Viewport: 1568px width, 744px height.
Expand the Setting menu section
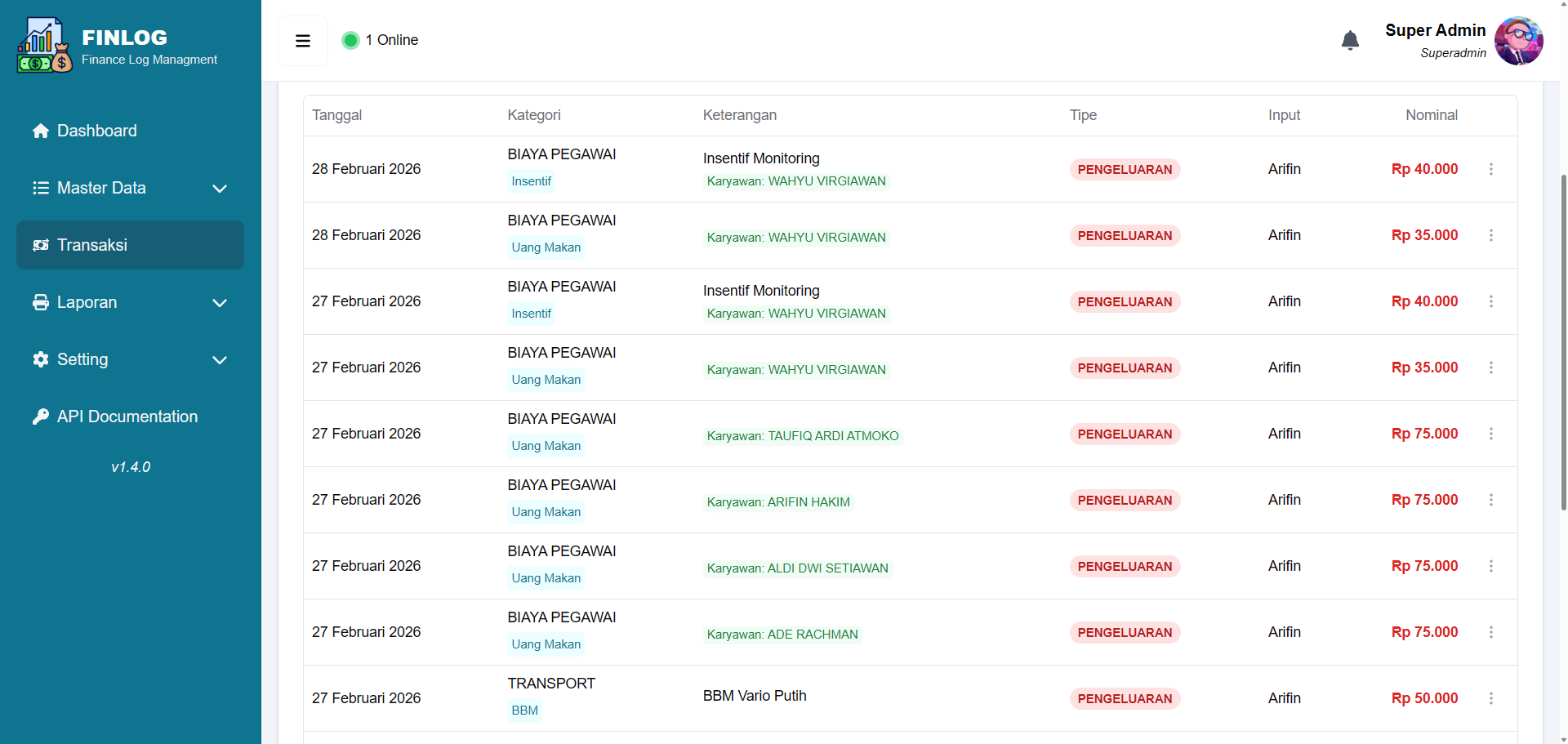pyautogui.click(x=219, y=360)
